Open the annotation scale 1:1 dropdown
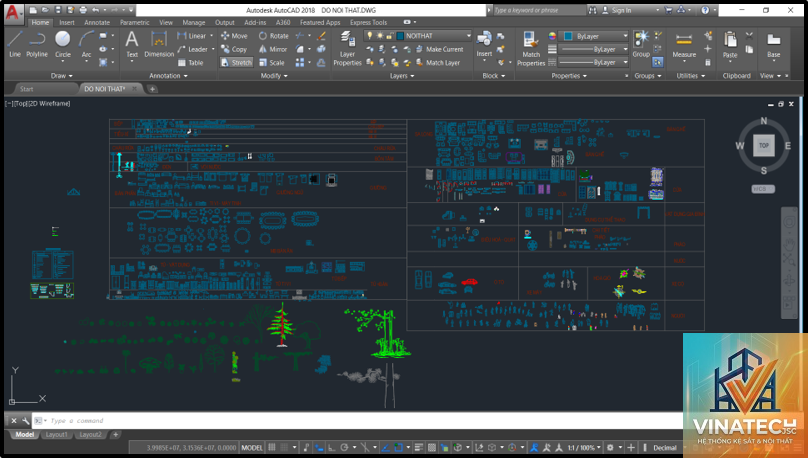 tap(584, 448)
